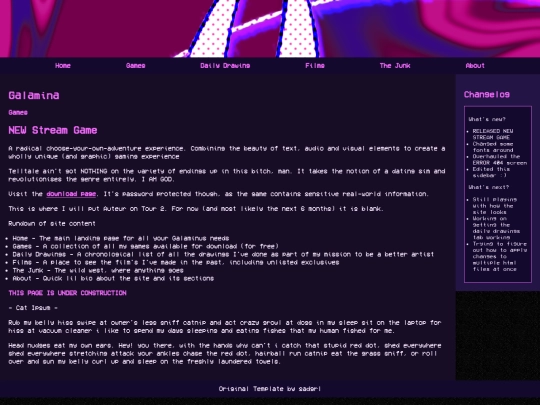Click the pink and purple header banner image
540x405 pixels.
coord(270,29)
